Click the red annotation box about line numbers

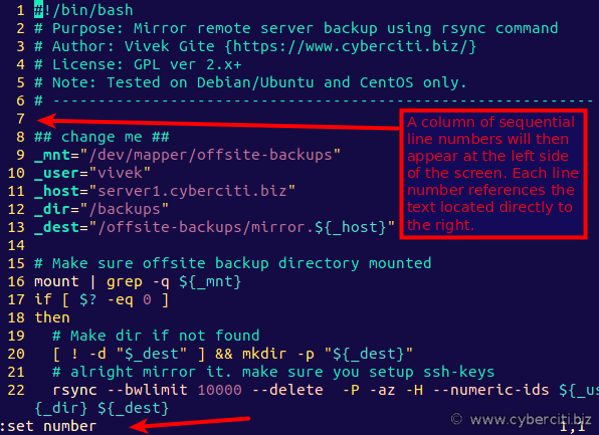(x=493, y=174)
